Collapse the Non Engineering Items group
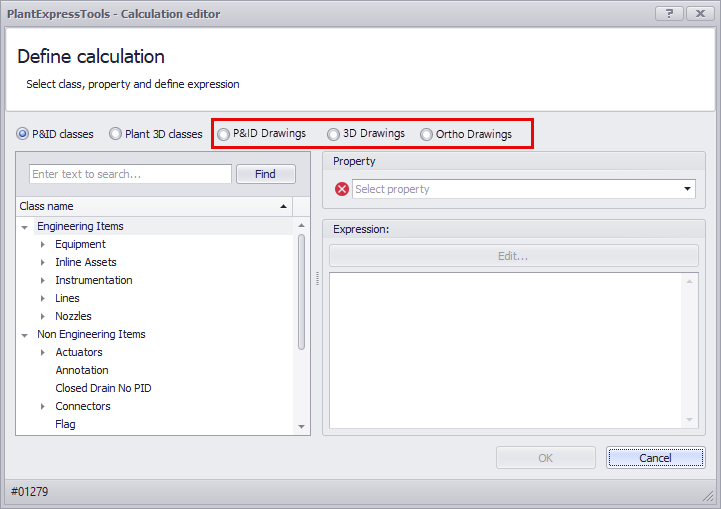 25,335
